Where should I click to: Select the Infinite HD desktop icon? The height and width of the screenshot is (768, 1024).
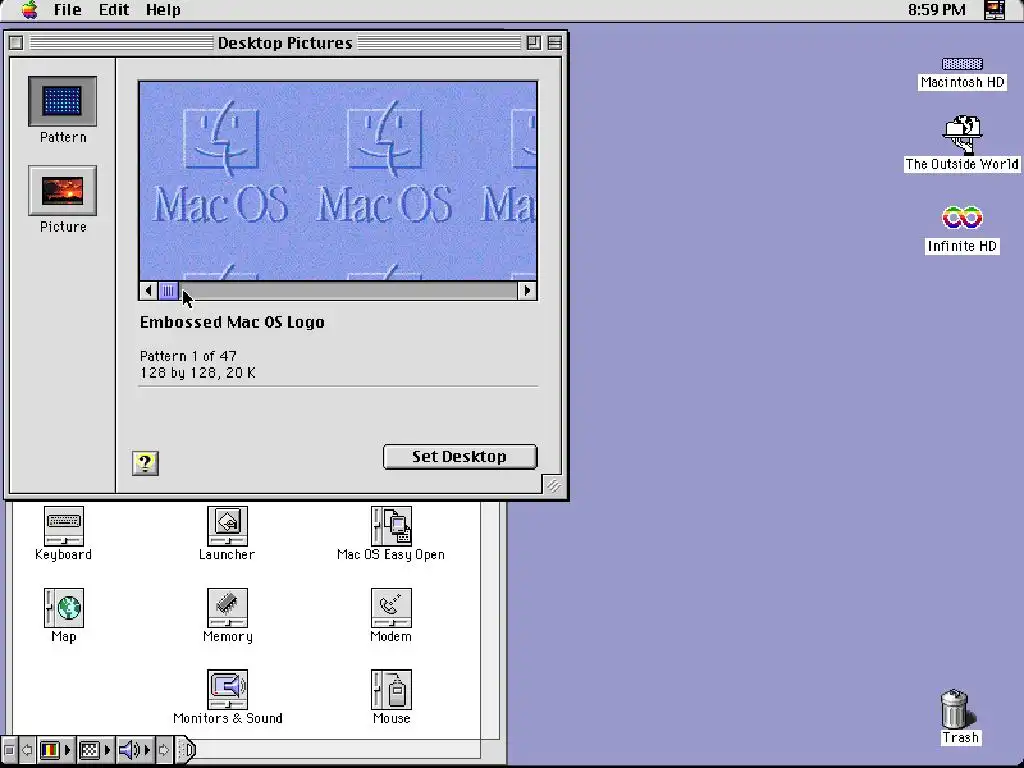[962, 217]
